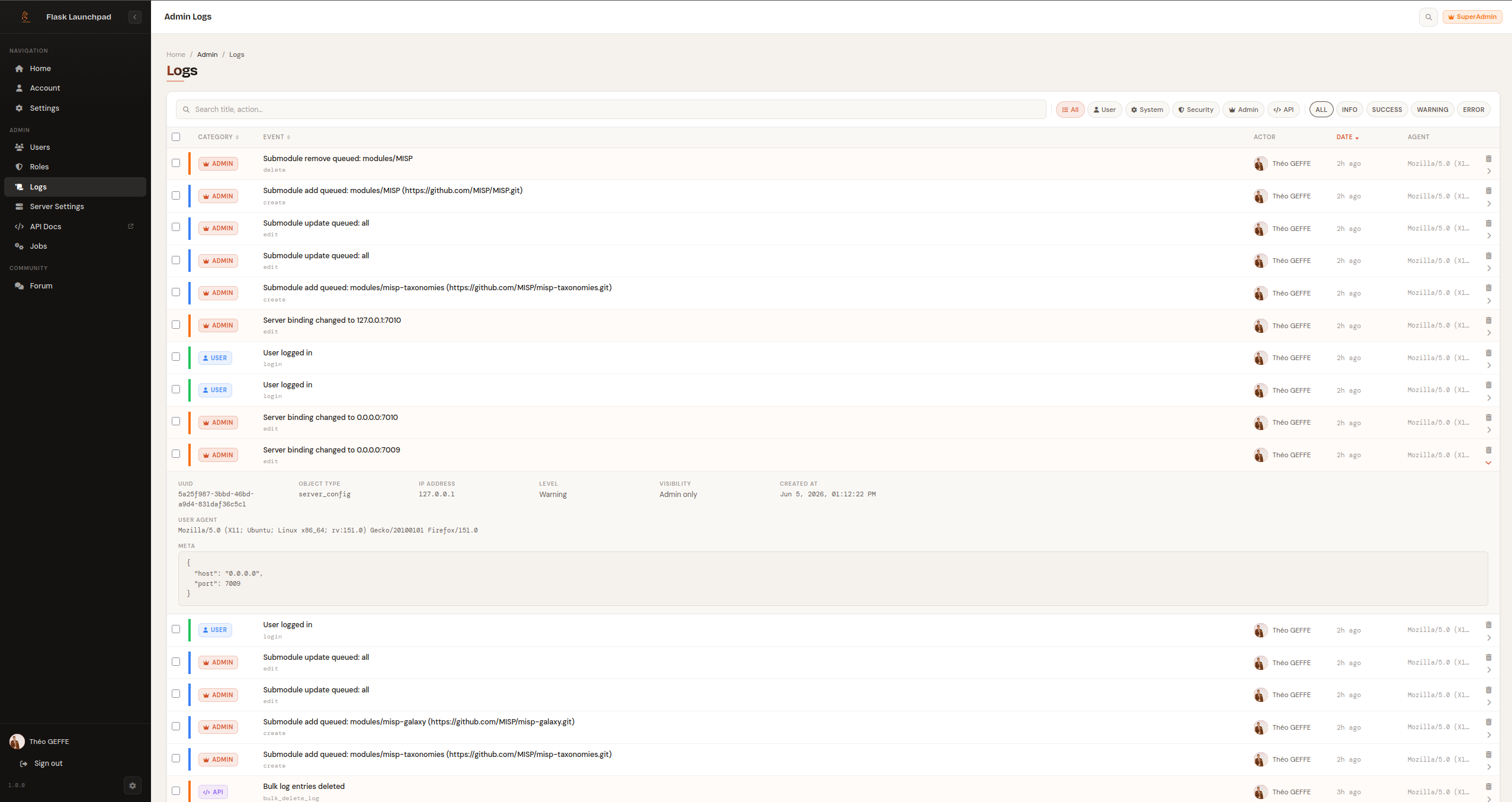
Task: Select the All categories filter
Action: pyautogui.click(x=1070, y=110)
